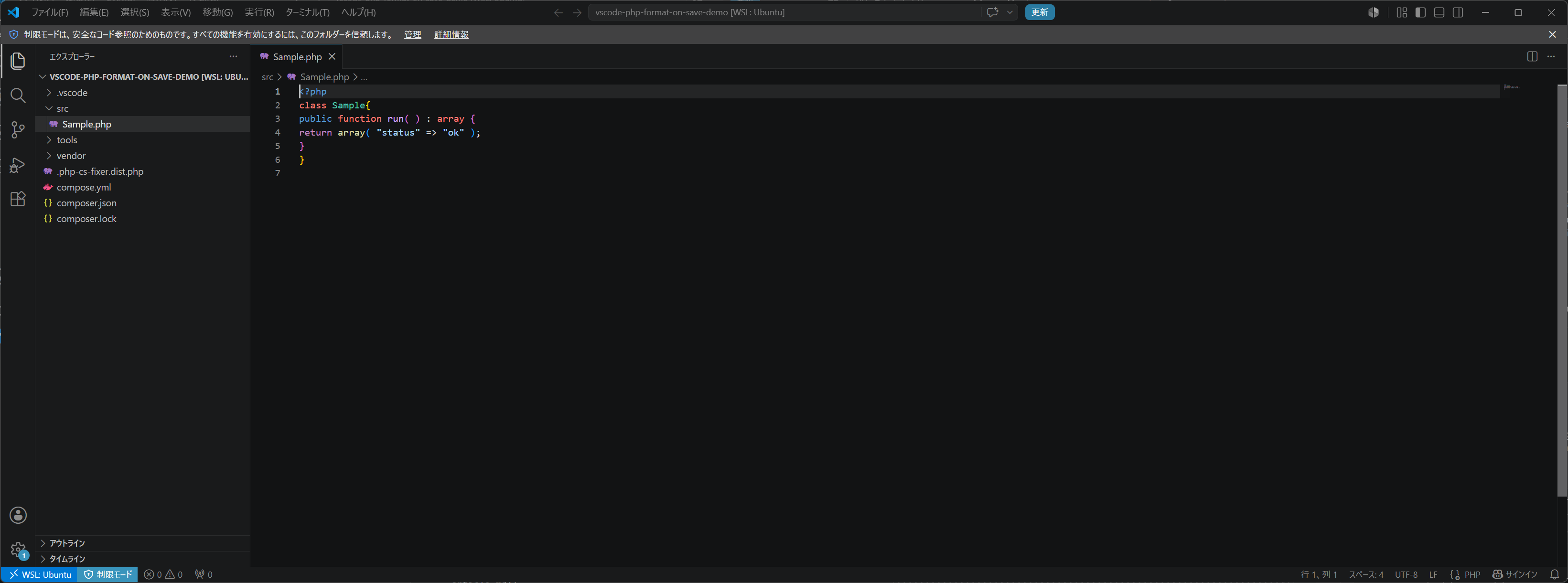Click the go back arrow in title bar
The height and width of the screenshot is (583, 1568).
click(x=558, y=12)
